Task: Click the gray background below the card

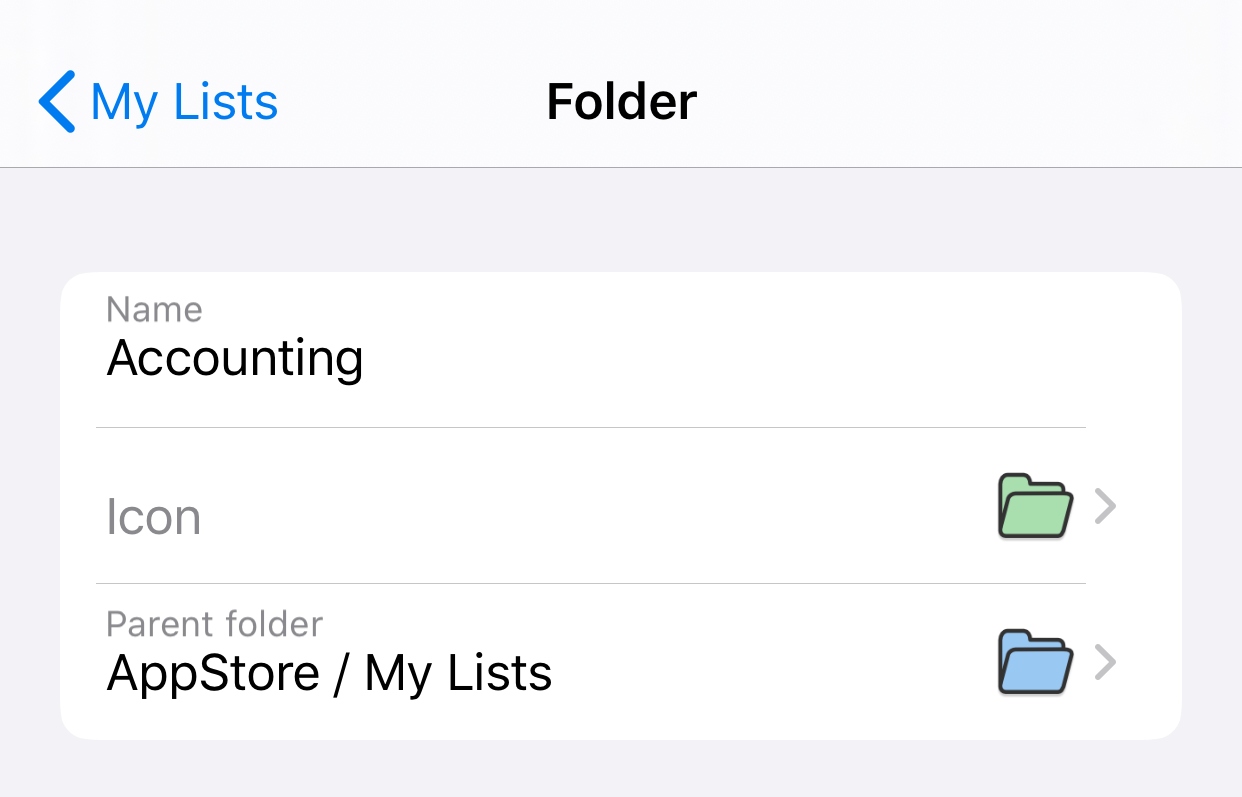Action: pyautogui.click(x=620, y=768)
